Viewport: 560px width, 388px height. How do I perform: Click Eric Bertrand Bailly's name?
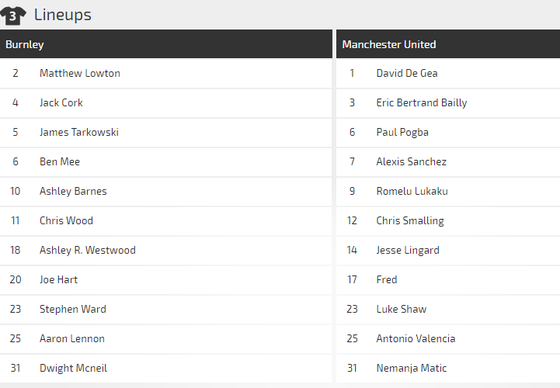pos(421,103)
